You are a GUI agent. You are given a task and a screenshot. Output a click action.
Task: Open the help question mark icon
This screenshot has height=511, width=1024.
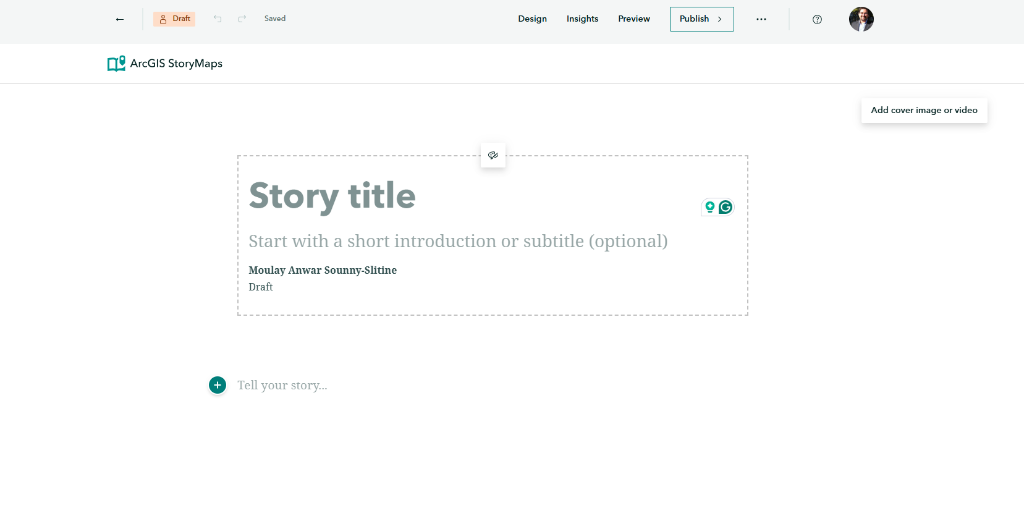tap(817, 20)
